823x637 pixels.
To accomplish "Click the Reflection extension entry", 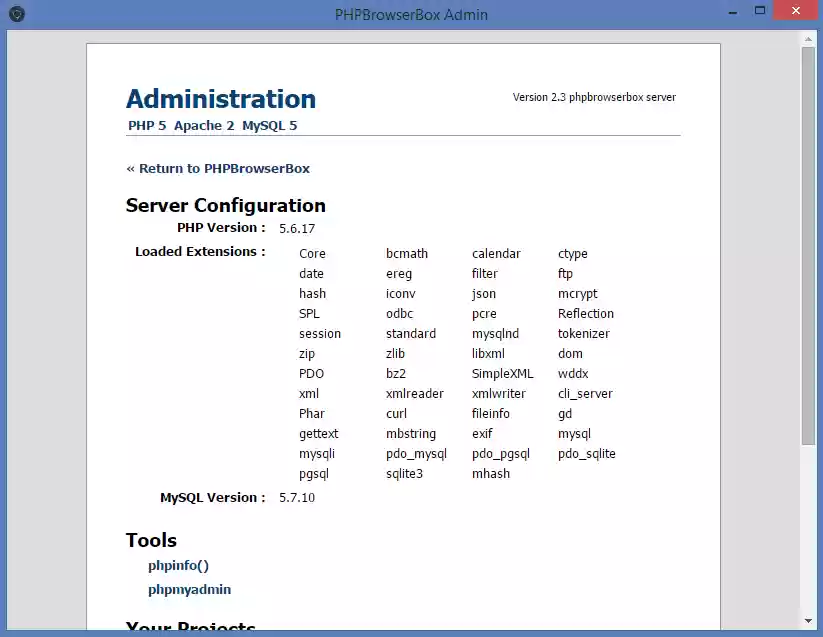I will [x=586, y=314].
